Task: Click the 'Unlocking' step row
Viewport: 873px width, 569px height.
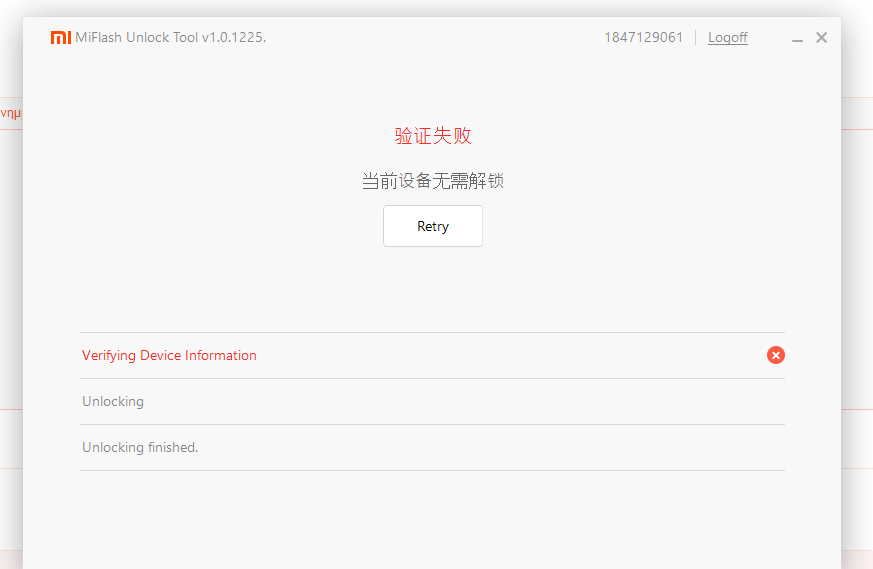Action: pyautogui.click(x=433, y=401)
